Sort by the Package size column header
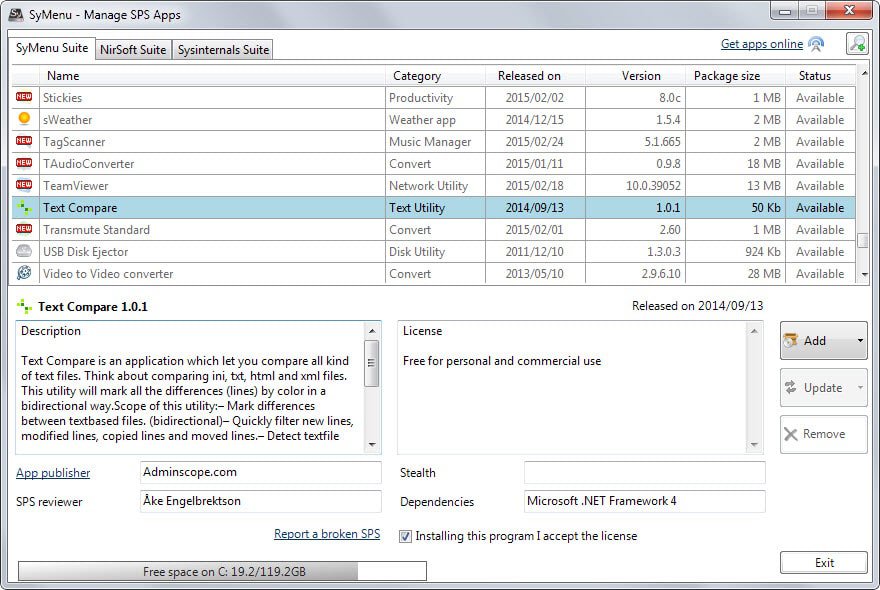This screenshot has height=590, width=880. [x=735, y=76]
